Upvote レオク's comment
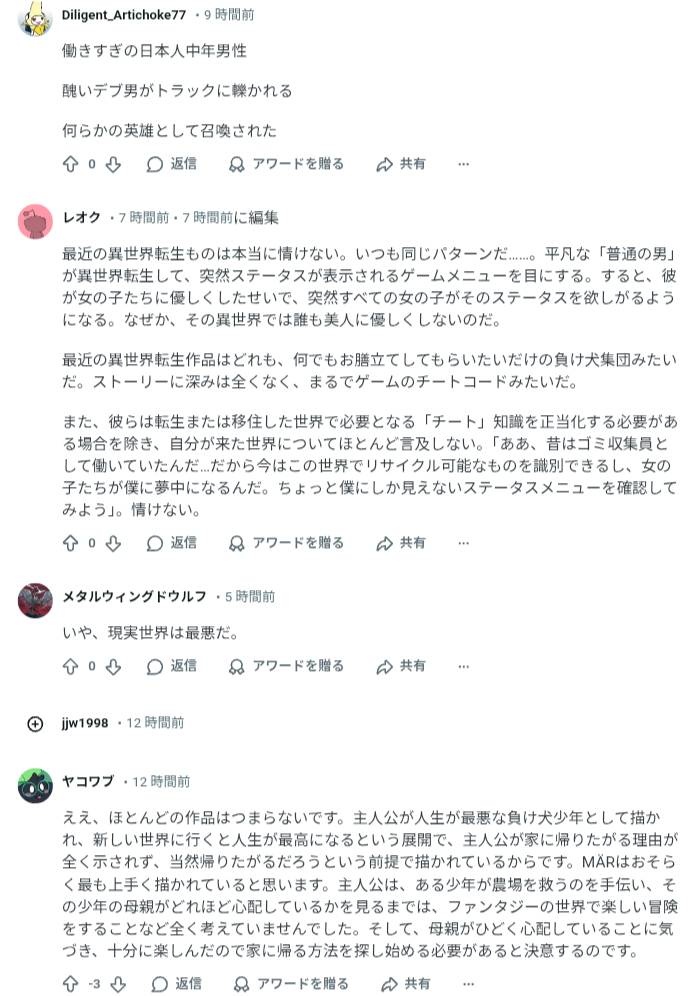The height and width of the screenshot is (996, 692). (x=70, y=543)
